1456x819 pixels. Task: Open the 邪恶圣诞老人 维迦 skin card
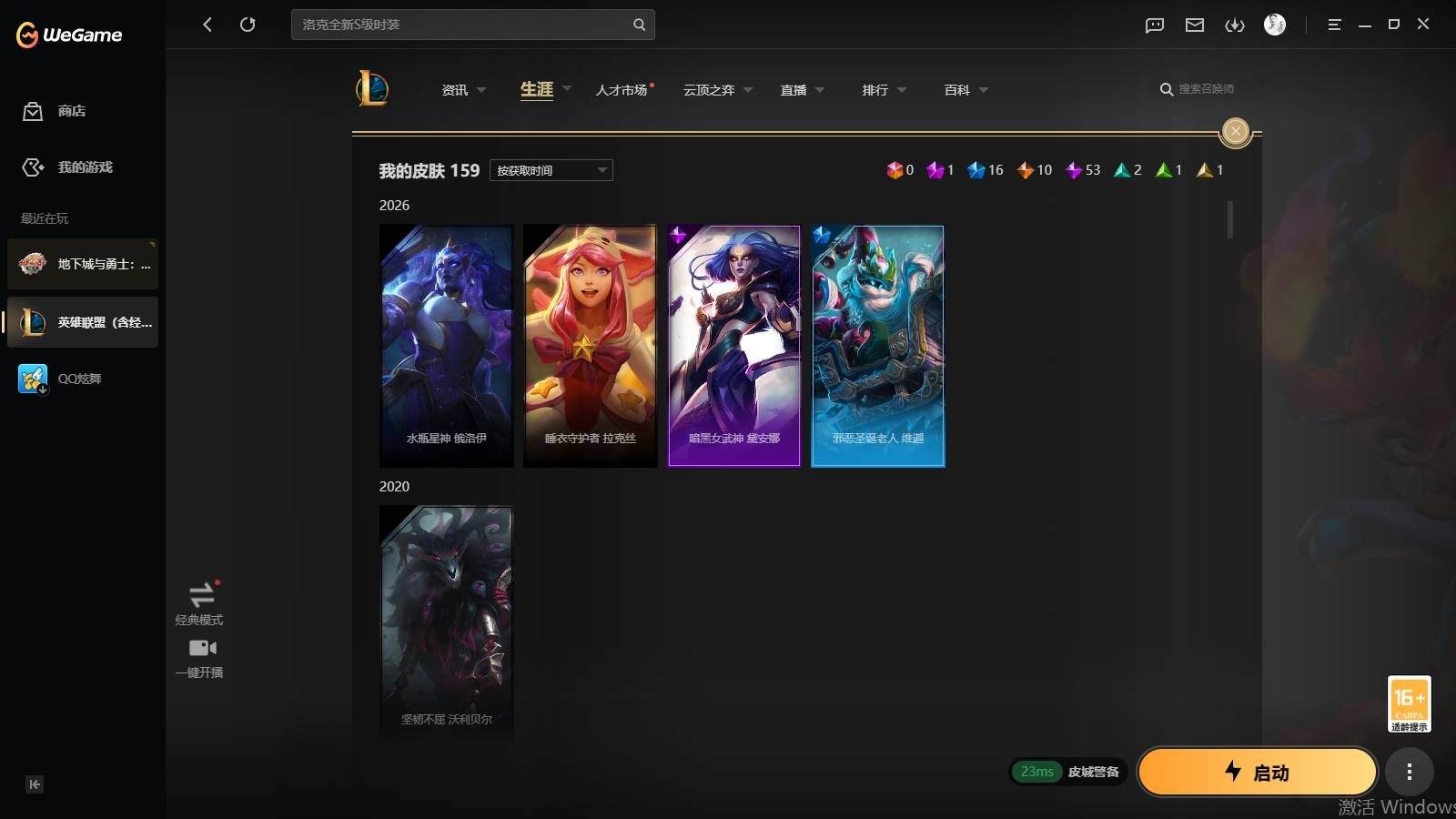(878, 346)
